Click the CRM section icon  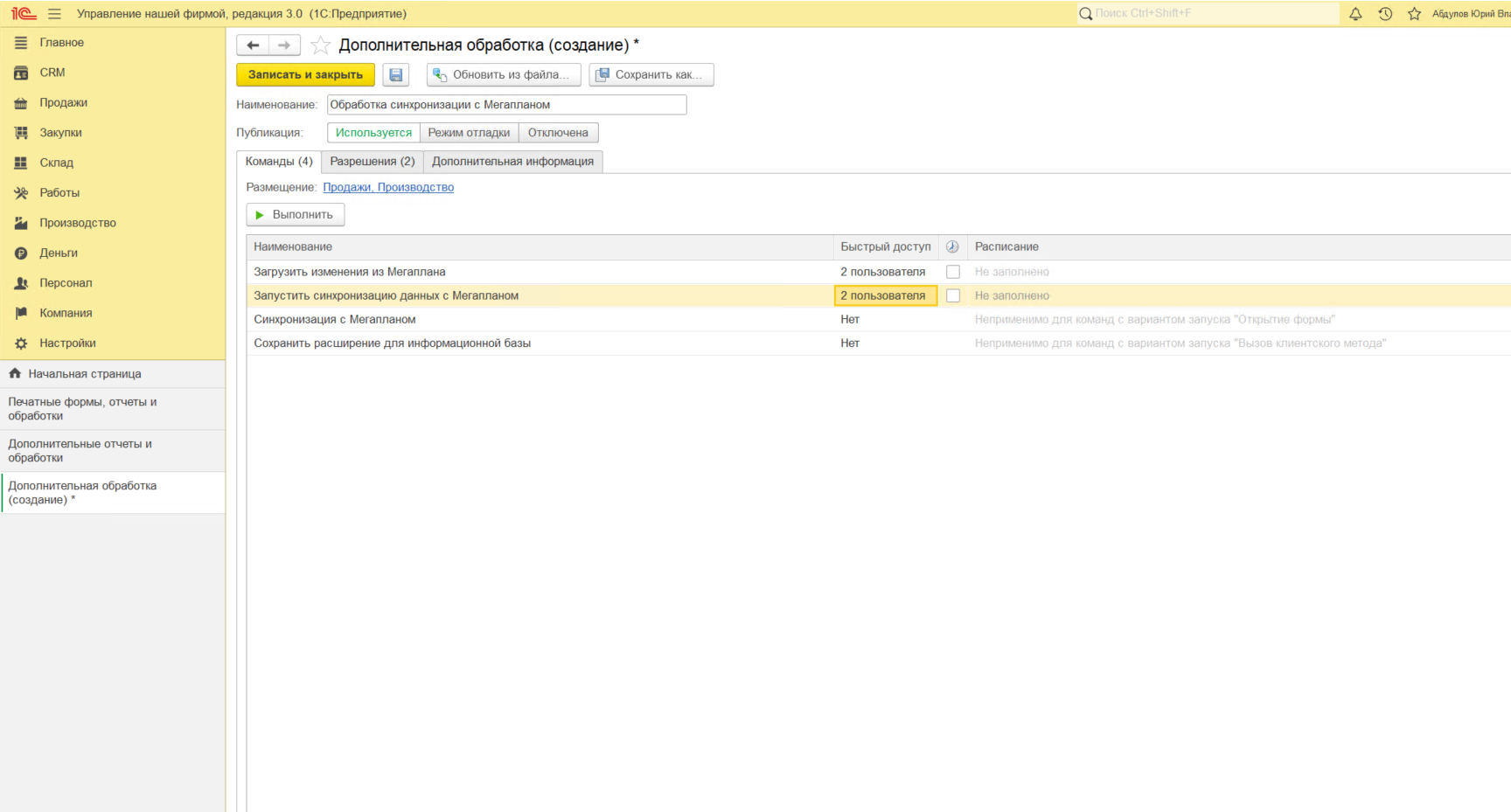pos(21,73)
